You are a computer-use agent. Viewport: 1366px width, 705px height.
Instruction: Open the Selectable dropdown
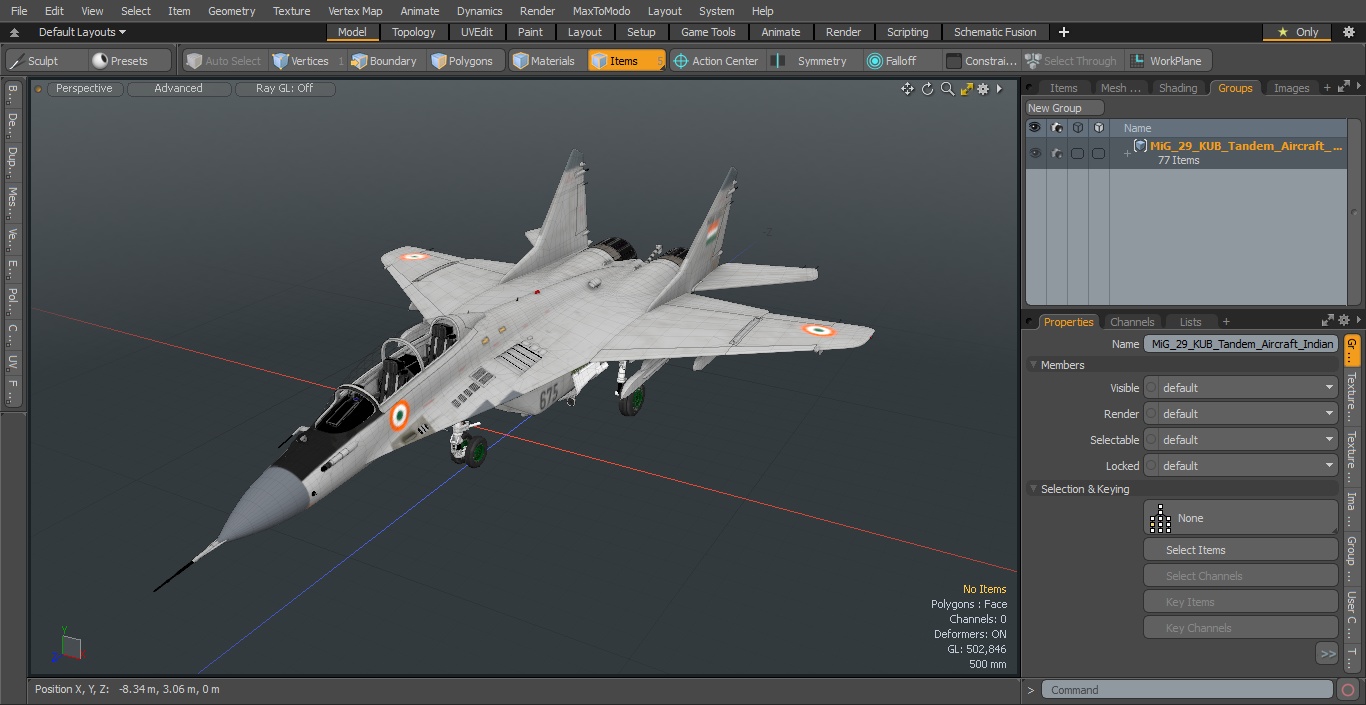[x=1241, y=440]
